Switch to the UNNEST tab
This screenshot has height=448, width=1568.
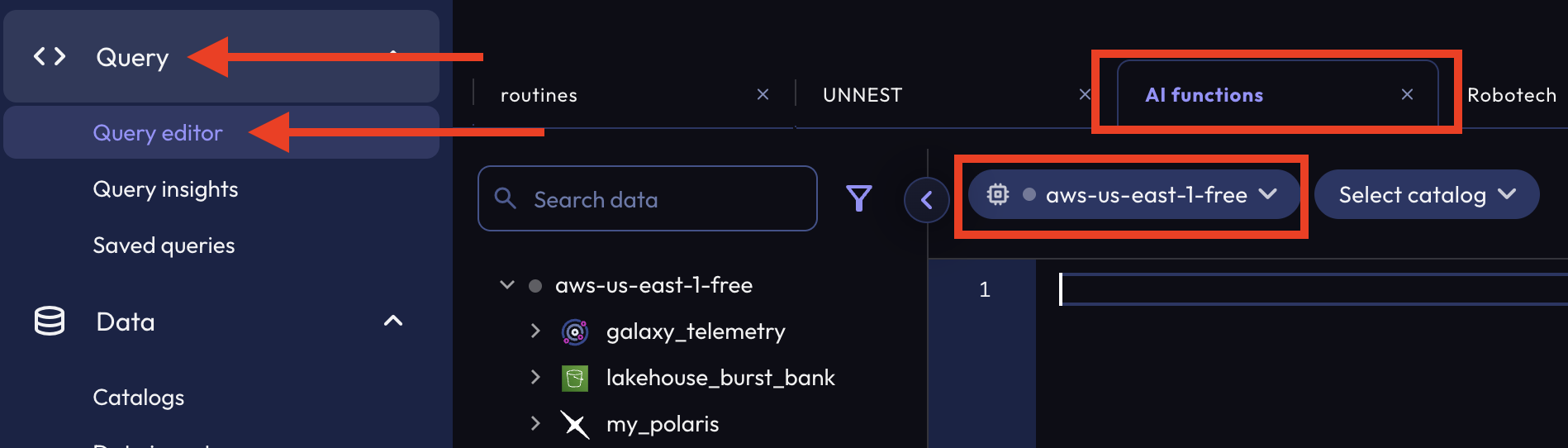862,95
